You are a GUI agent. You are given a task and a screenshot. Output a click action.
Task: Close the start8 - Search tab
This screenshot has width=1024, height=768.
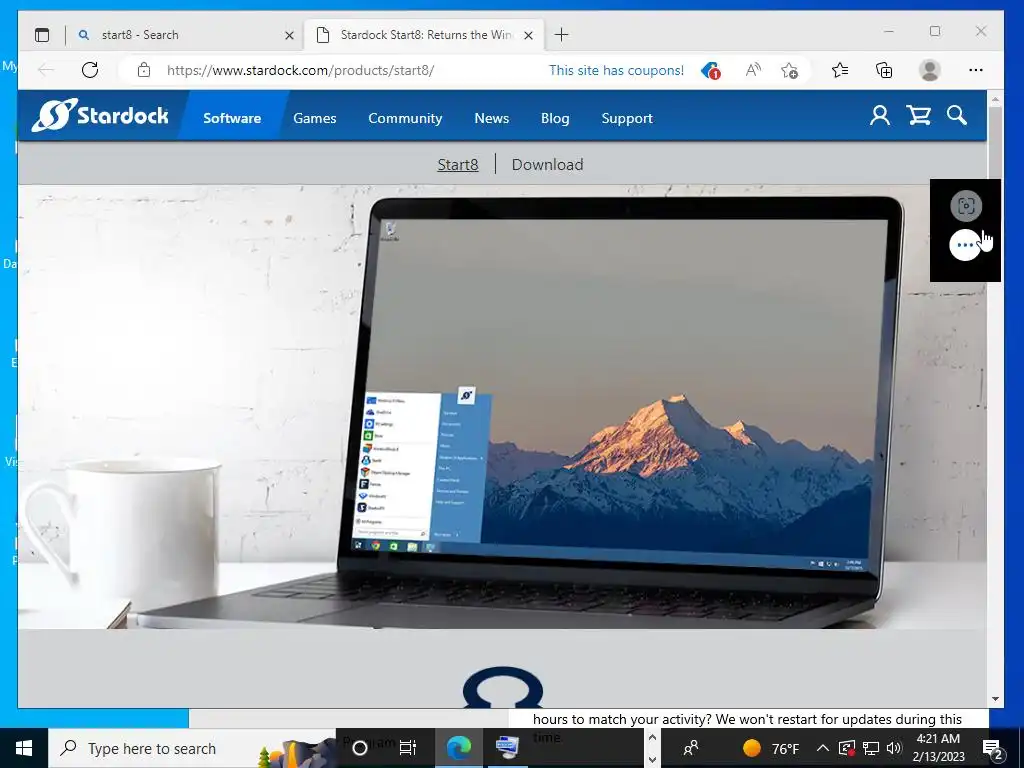click(x=289, y=35)
